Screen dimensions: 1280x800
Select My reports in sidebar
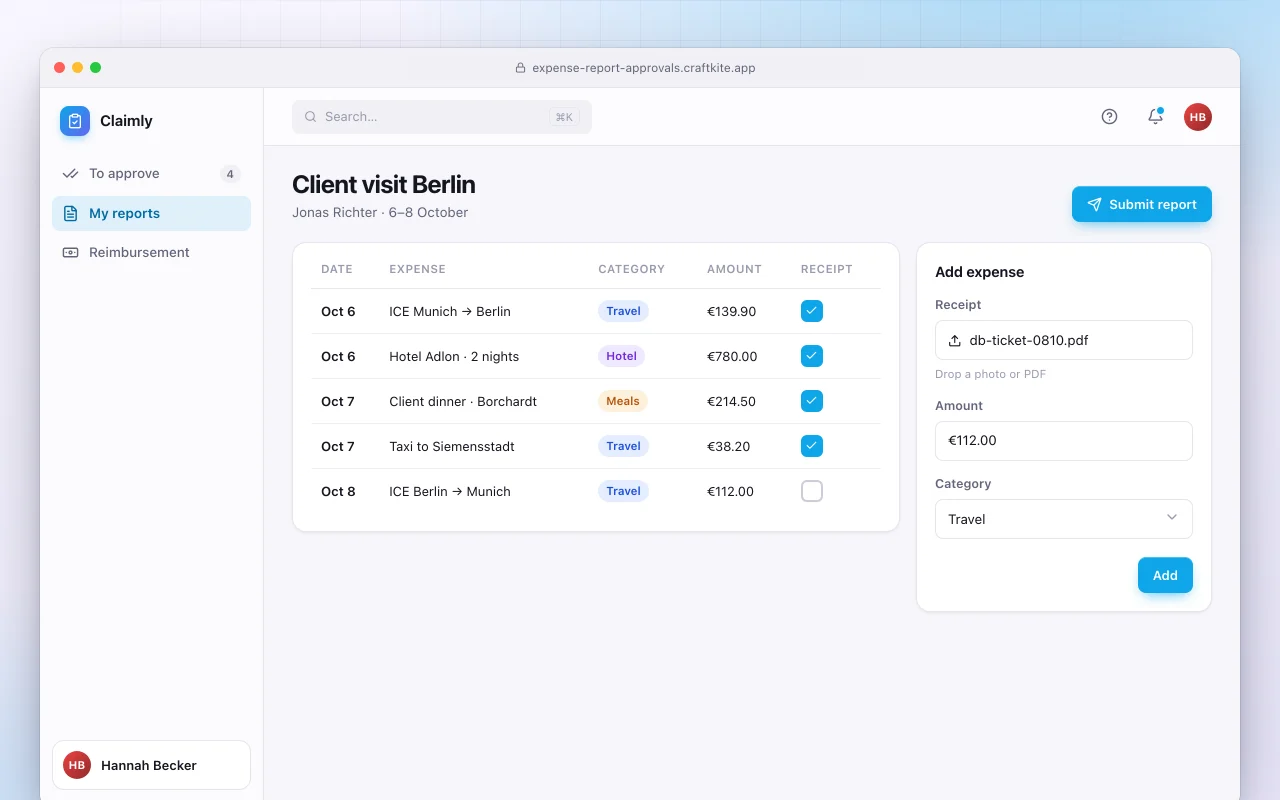coord(151,213)
